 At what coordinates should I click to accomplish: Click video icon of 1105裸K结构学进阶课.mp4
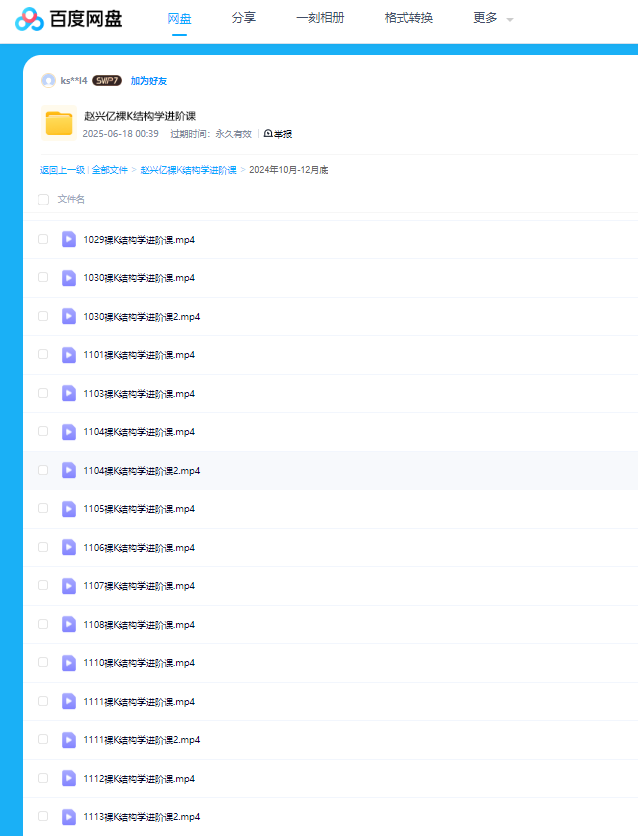pyautogui.click(x=69, y=509)
